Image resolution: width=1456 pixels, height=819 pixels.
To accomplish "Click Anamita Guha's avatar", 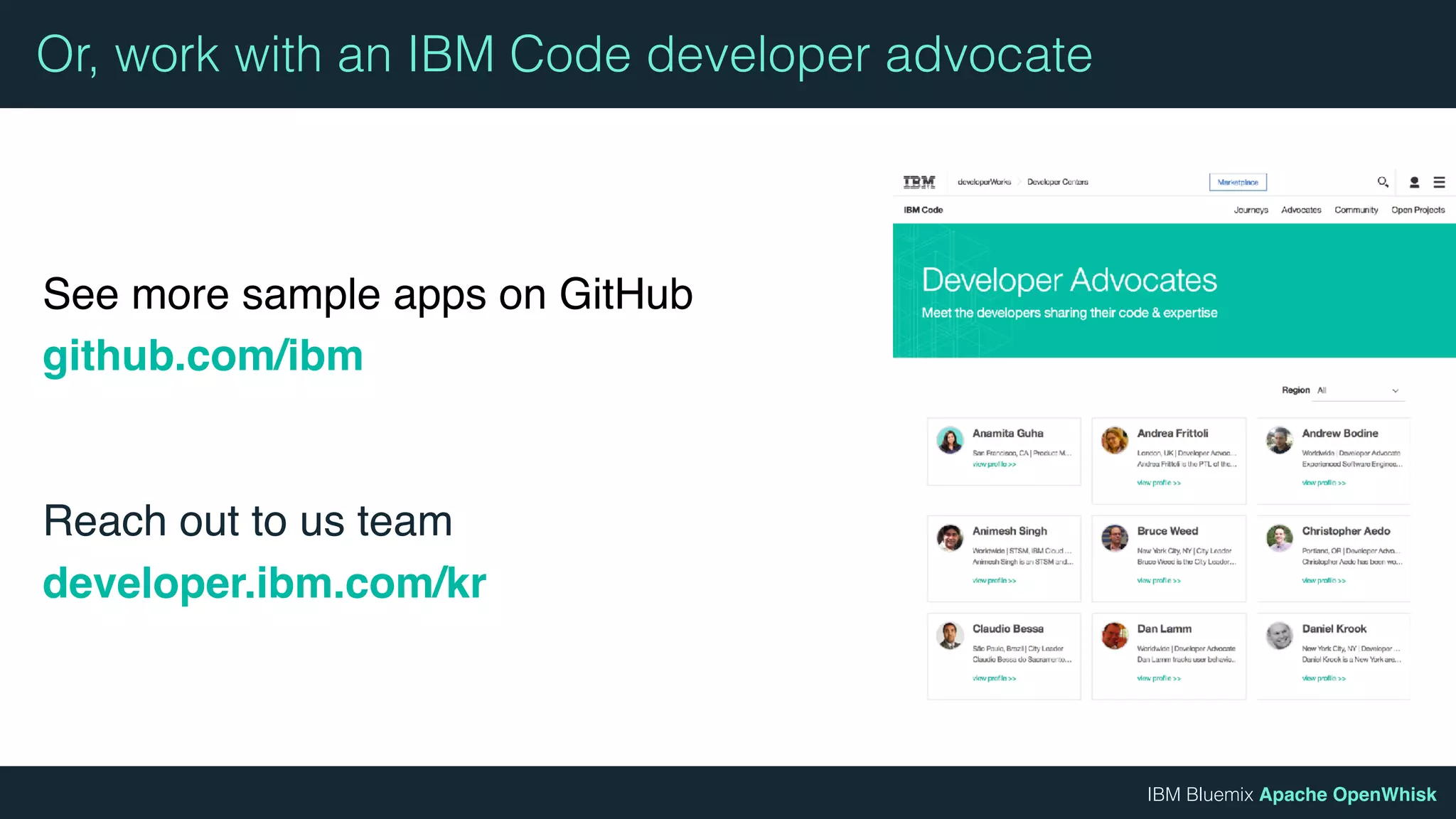I will [950, 440].
